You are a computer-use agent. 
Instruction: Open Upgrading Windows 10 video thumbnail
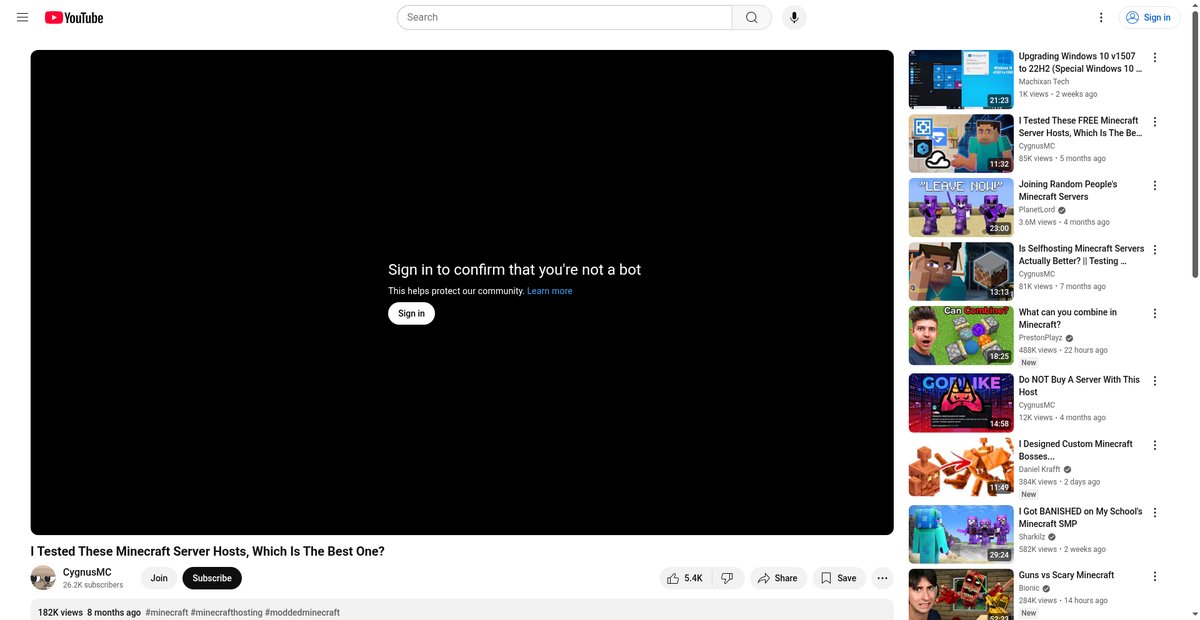961,79
